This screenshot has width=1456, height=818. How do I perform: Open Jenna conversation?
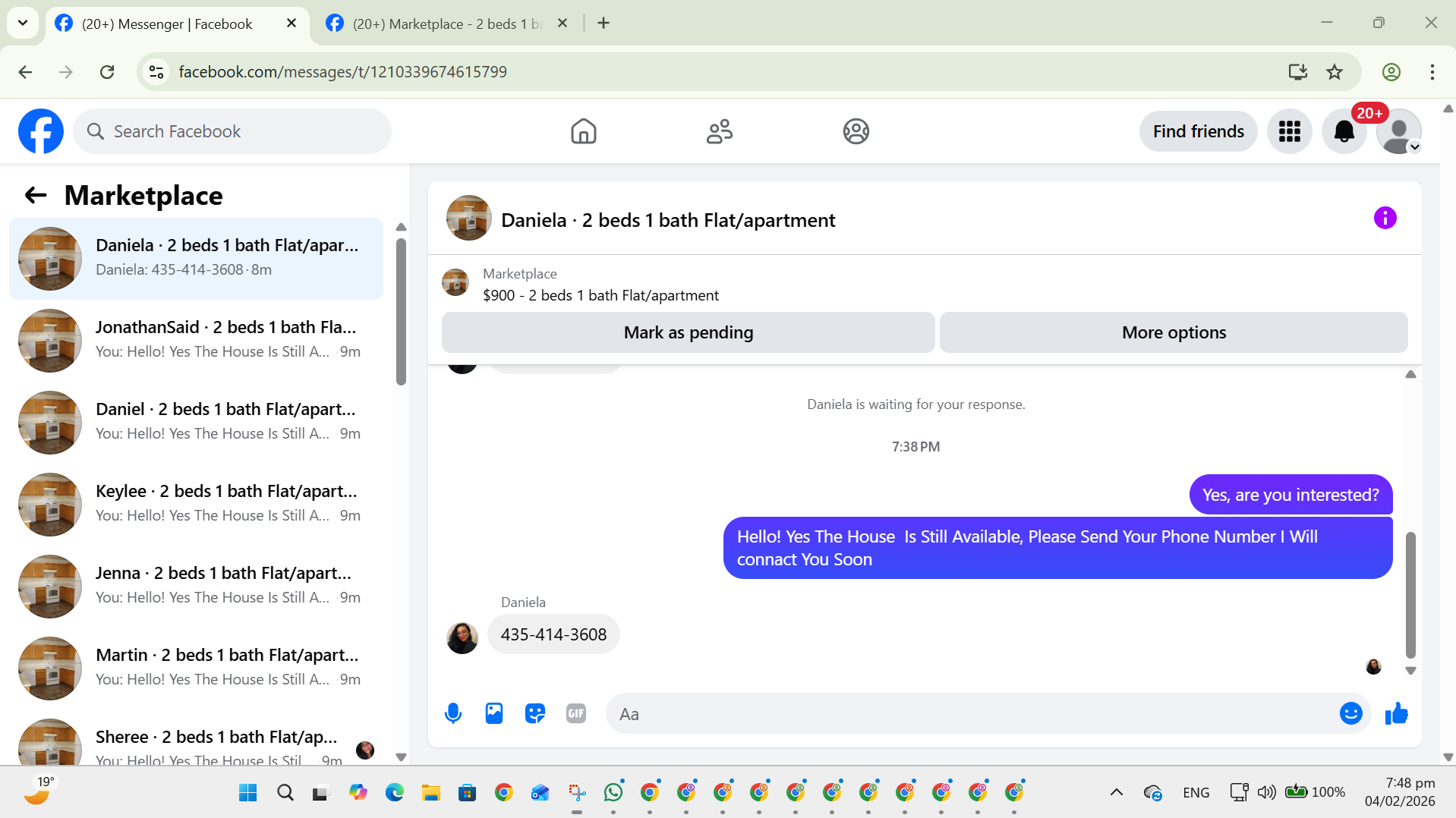[x=196, y=586]
